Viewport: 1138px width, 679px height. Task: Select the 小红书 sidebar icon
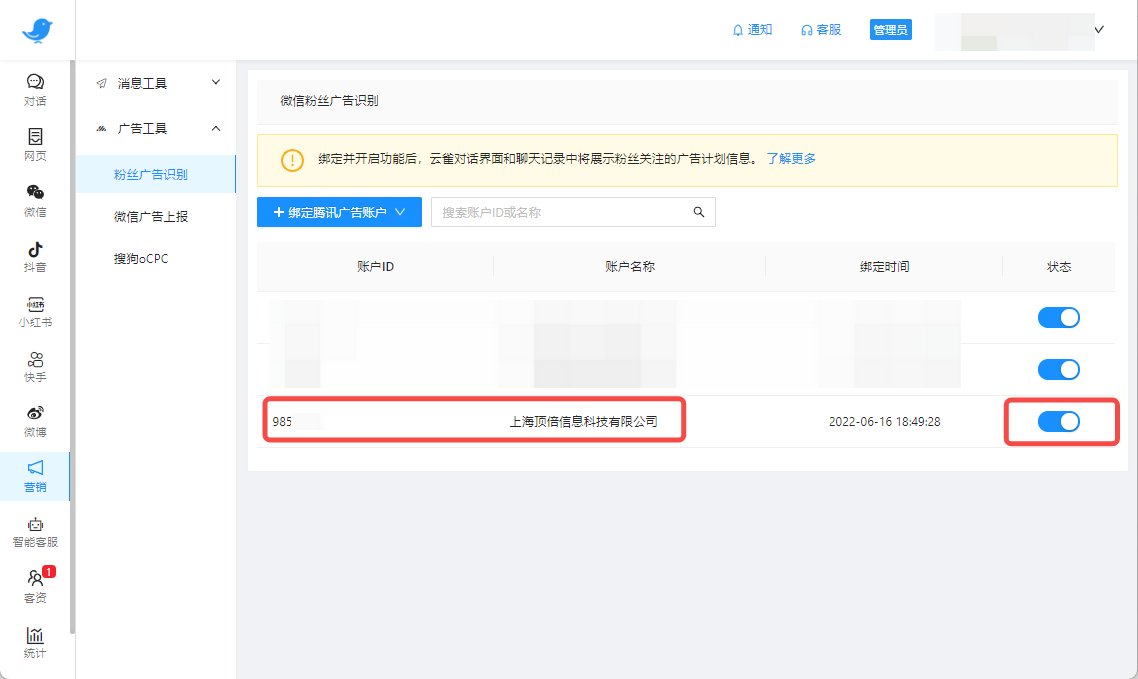tap(35, 311)
